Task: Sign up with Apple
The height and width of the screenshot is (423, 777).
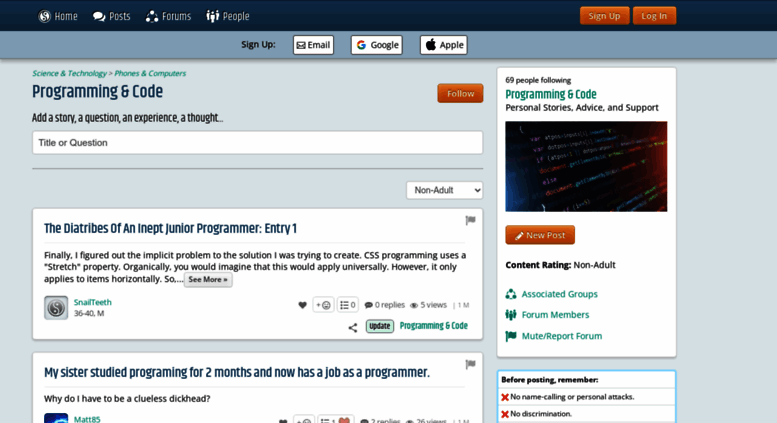Action: [x=444, y=45]
